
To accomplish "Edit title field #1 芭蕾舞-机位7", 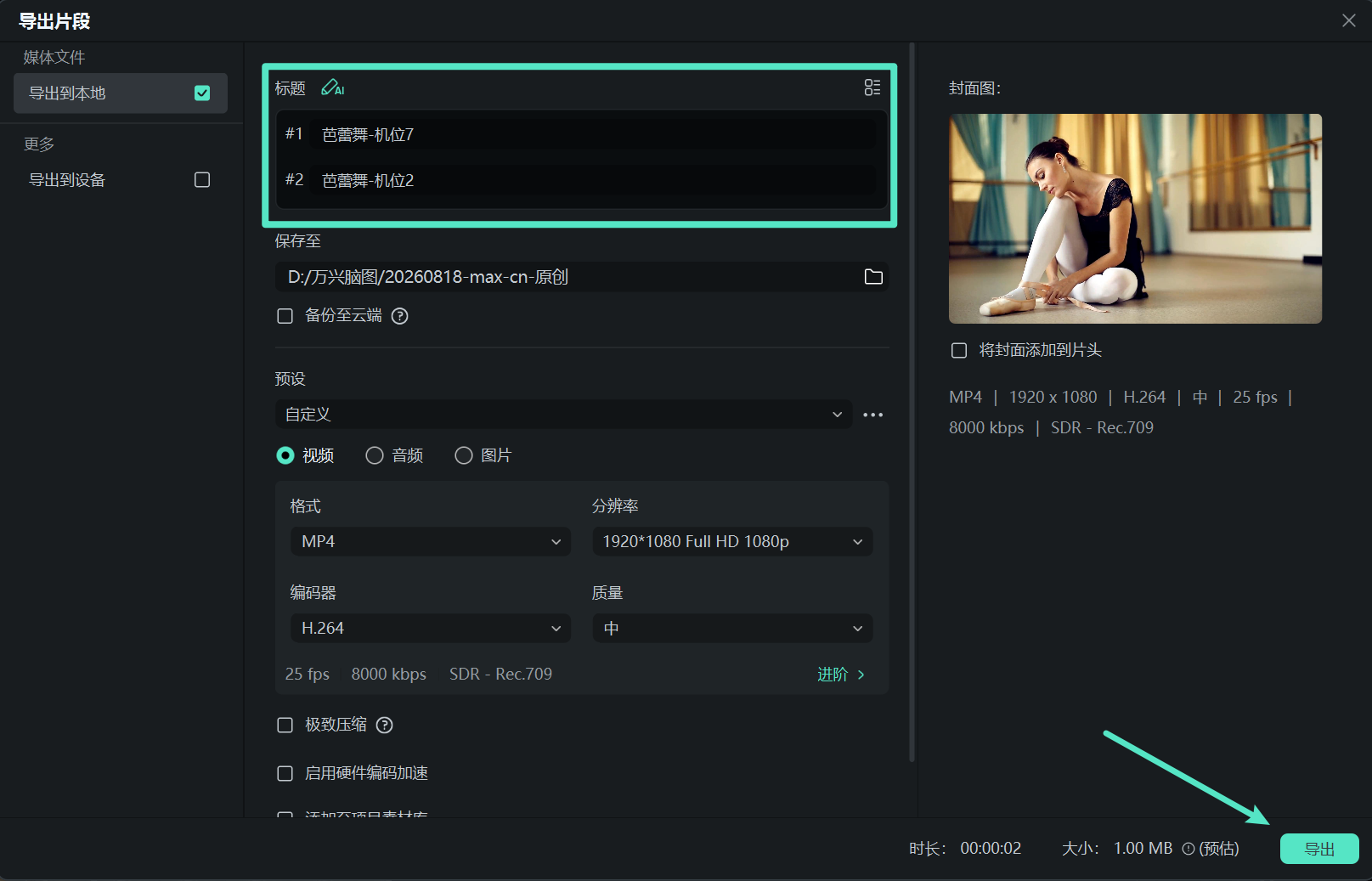I will click(x=592, y=134).
